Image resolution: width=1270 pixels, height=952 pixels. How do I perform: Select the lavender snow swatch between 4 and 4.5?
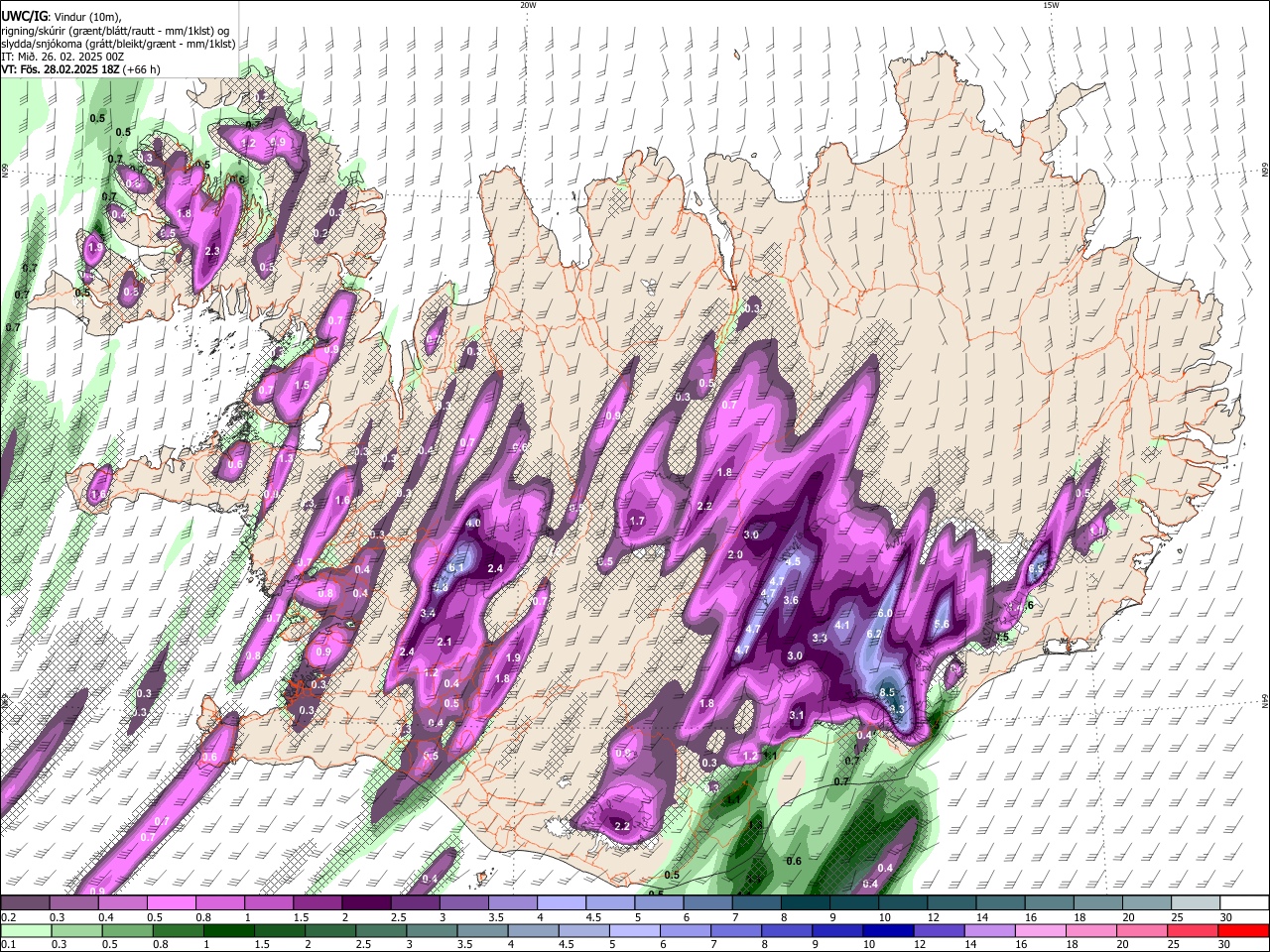point(561,903)
